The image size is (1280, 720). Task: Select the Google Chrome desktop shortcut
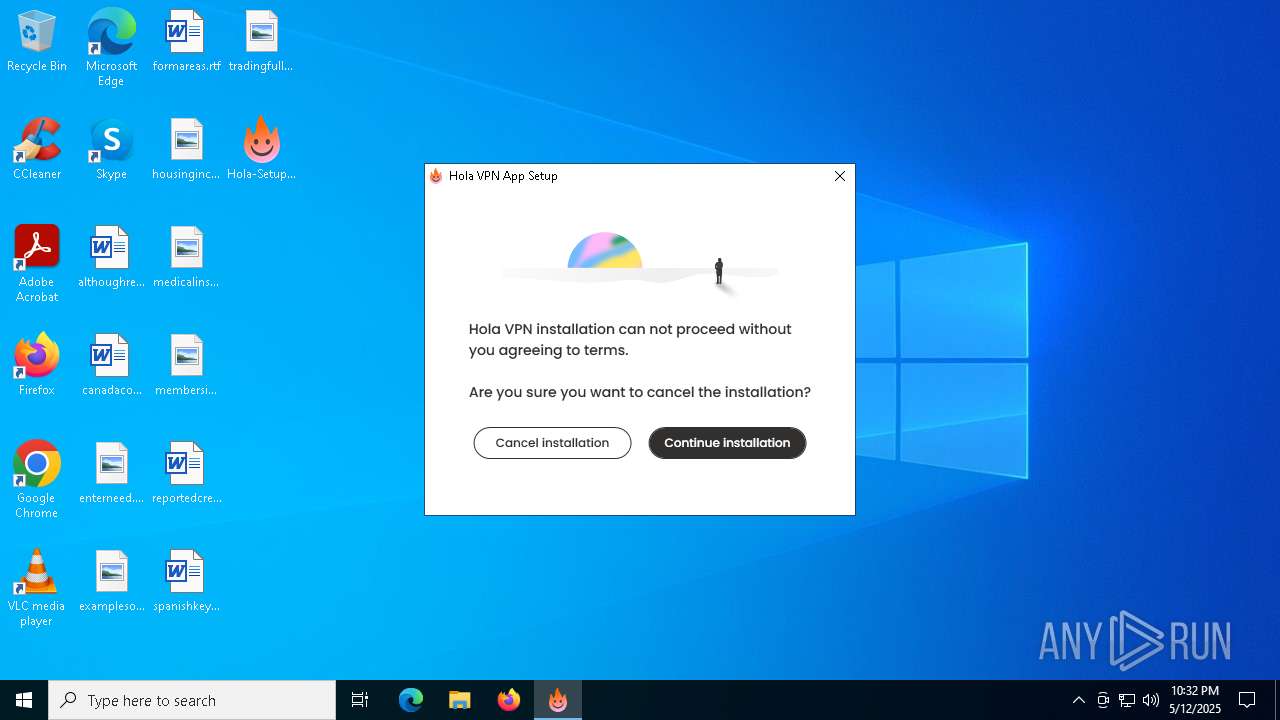coord(37,480)
